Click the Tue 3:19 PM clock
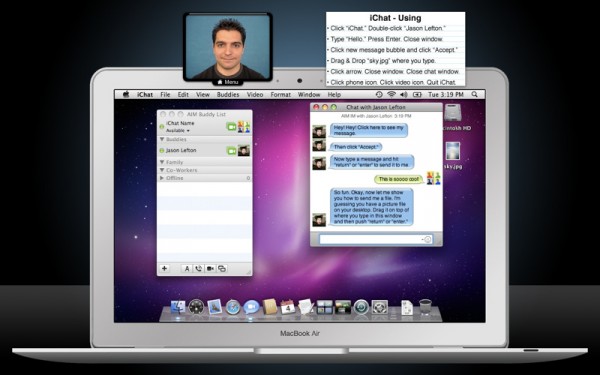This screenshot has width=600, height=375. coord(446,95)
